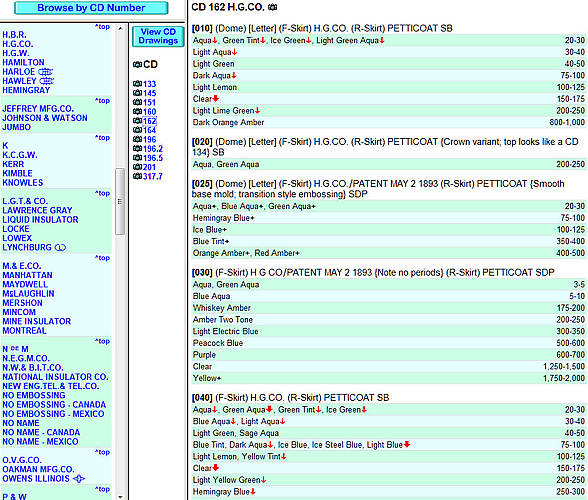Click camera icon beside CD column header
This screenshot has height=500, width=588.
(x=137, y=65)
